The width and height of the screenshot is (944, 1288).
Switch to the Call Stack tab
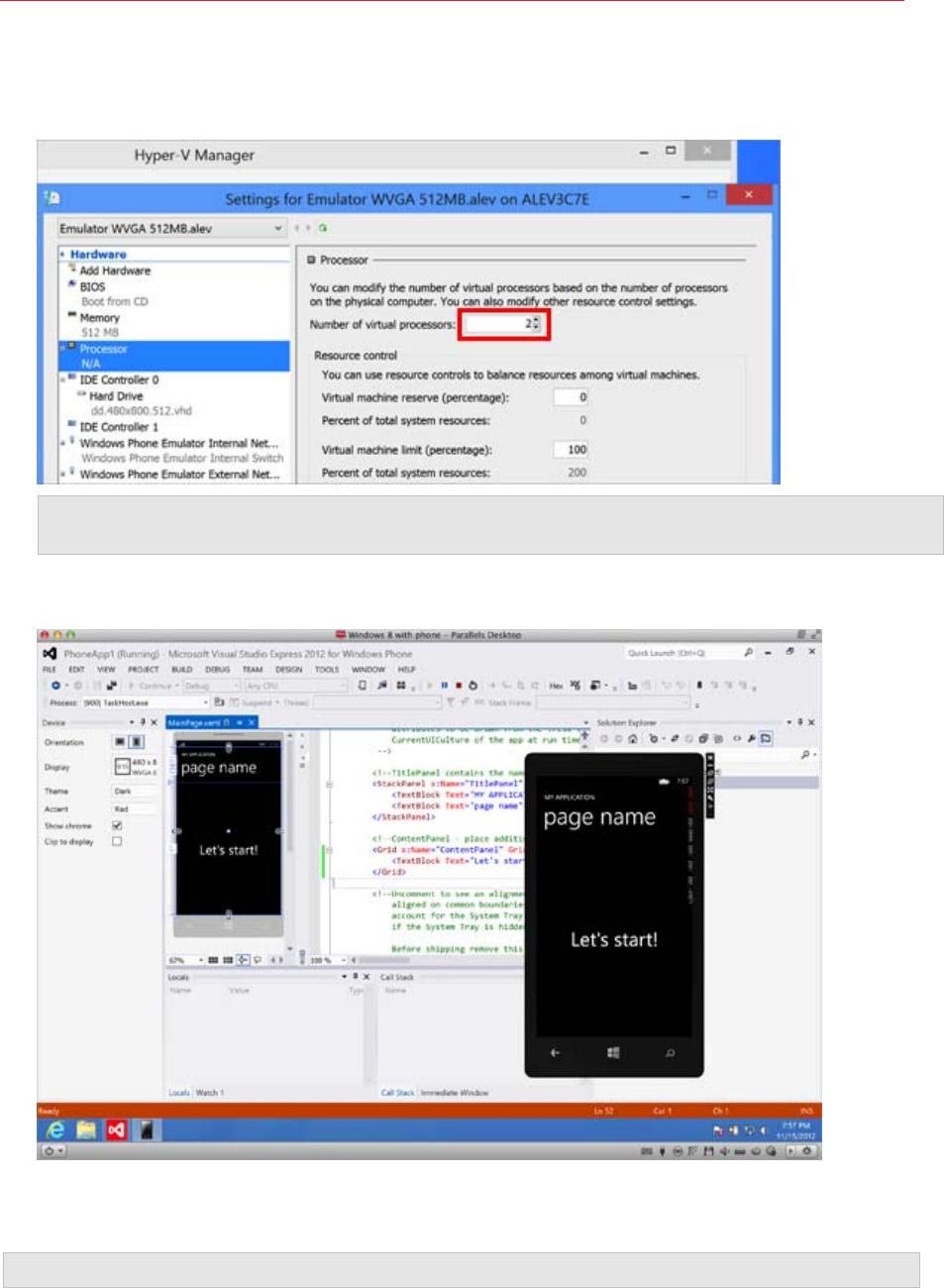point(398,1093)
